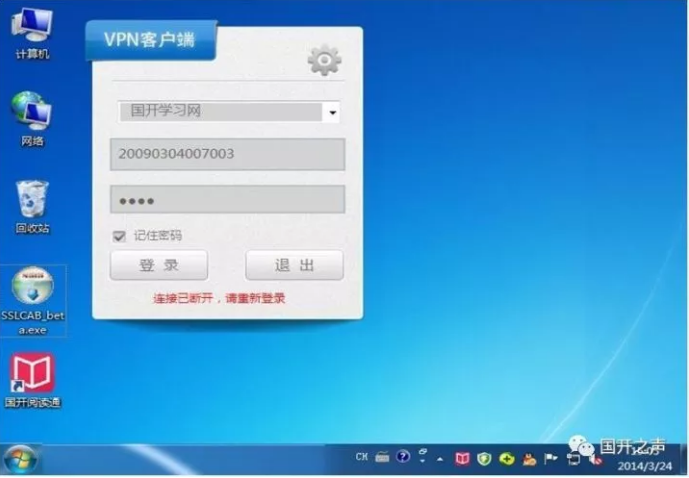The image size is (689, 478).
Task: Expand the 国开学习网 server dropdown arrow
Action: [332, 112]
